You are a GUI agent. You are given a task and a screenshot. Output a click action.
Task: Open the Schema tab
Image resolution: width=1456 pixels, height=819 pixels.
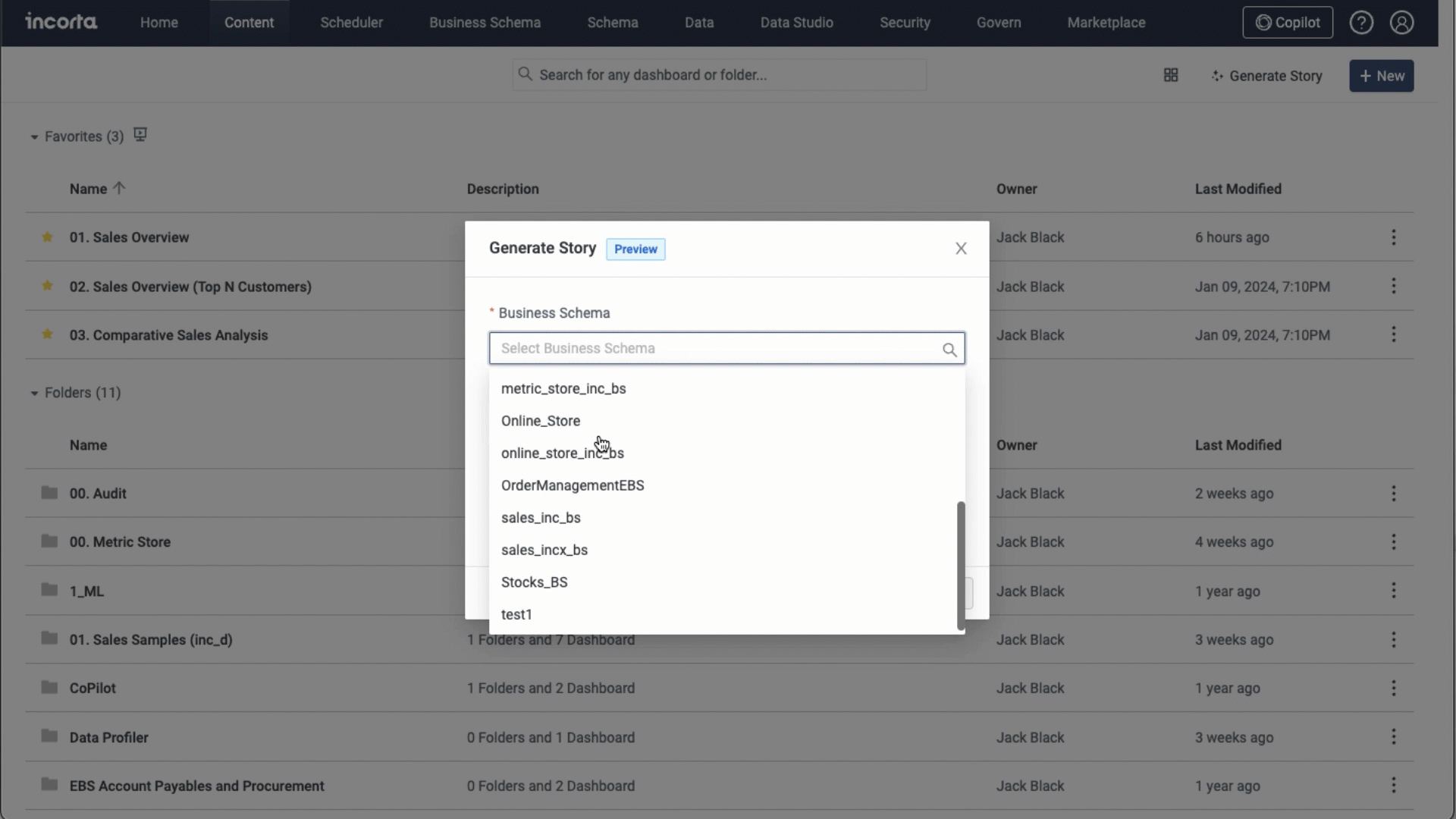point(612,23)
